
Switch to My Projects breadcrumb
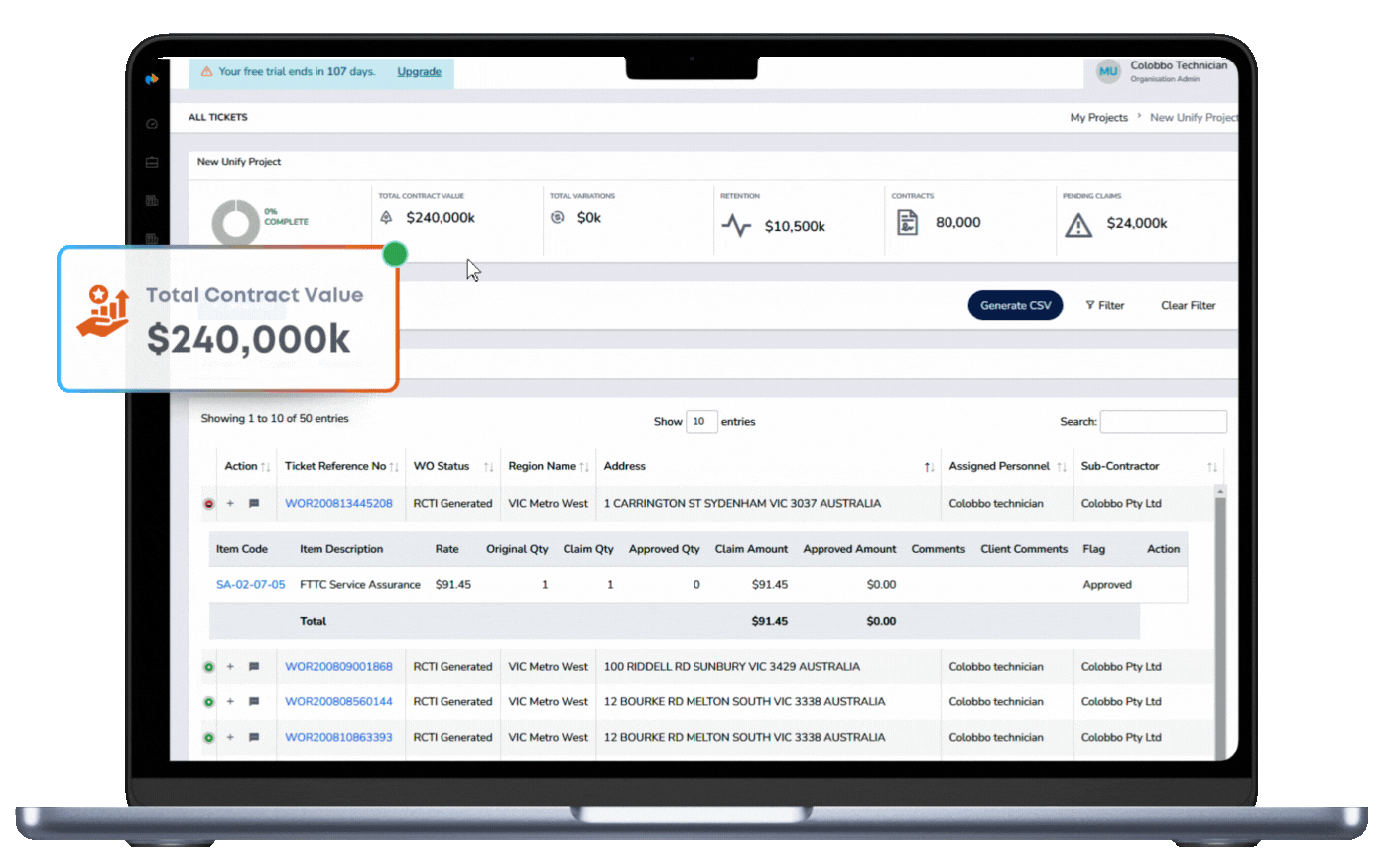(x=1098, y=117)
